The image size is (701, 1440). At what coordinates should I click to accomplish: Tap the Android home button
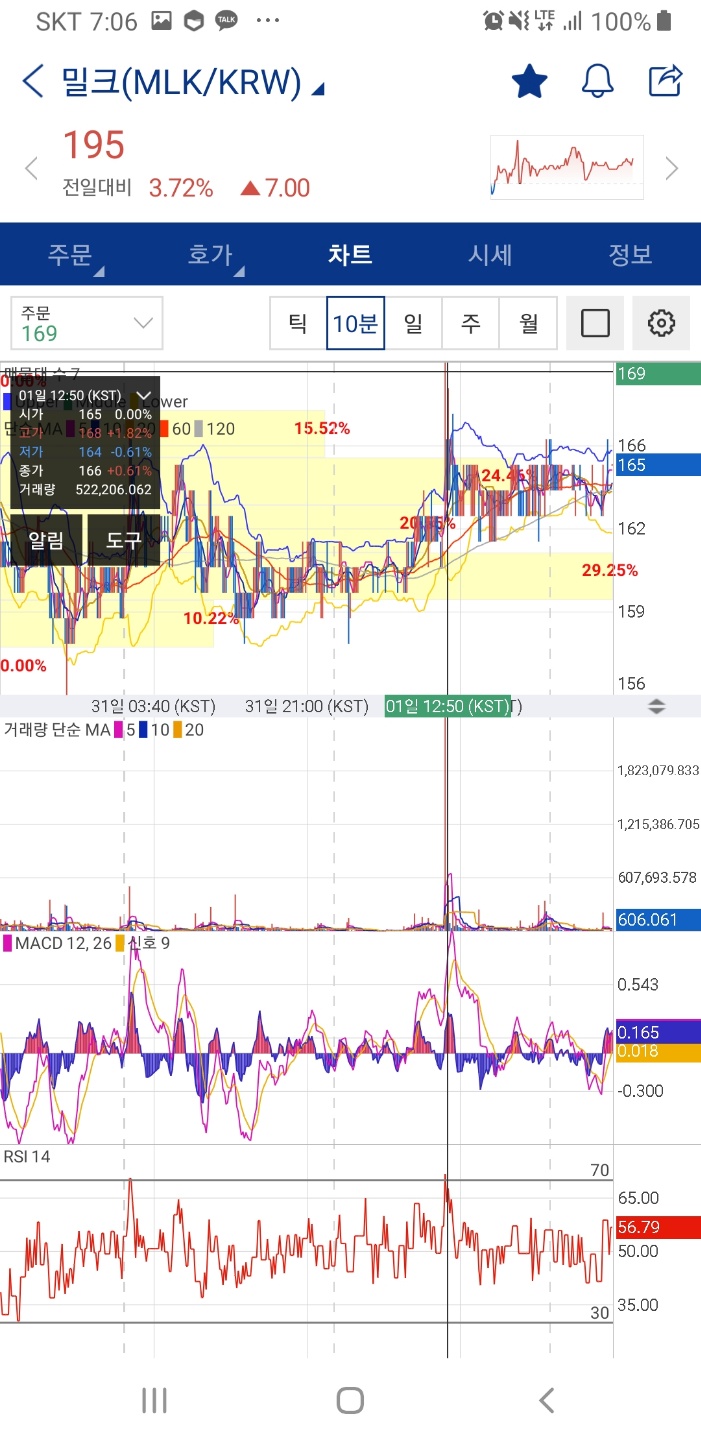pyautogui.click(x=350, y=1400)
